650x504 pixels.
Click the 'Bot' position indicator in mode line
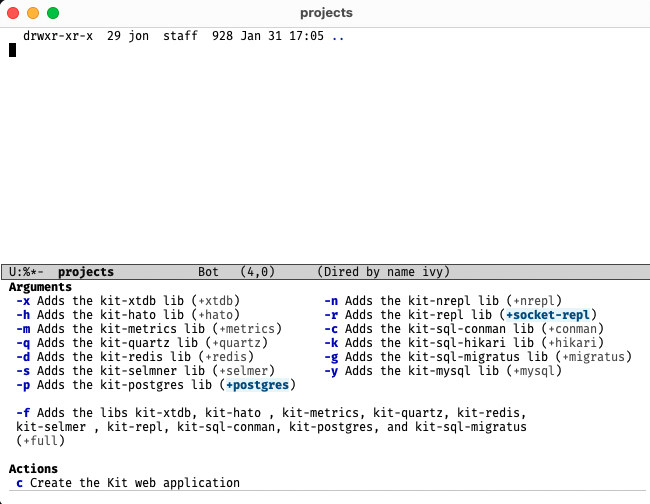[x=208, y=272]
